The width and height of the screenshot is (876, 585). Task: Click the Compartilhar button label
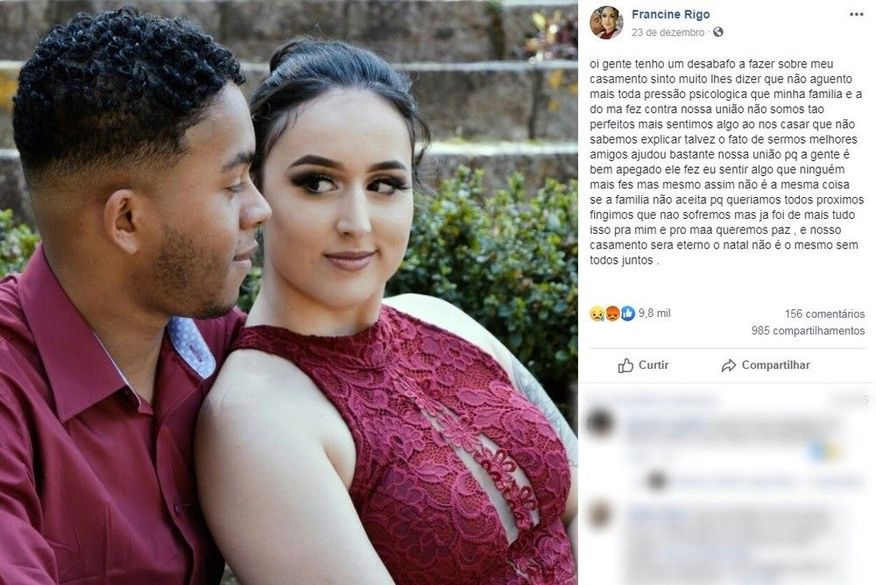[775, 365]
